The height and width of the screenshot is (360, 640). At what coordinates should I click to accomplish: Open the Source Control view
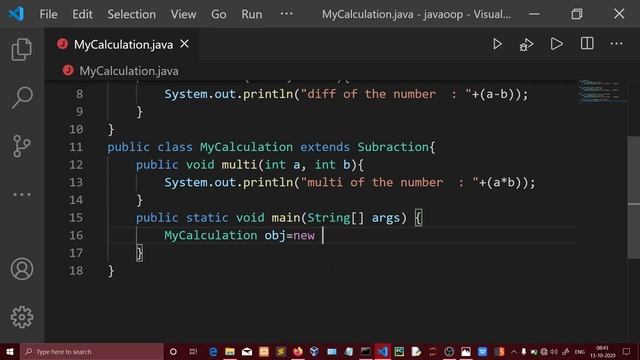(22, 146)
